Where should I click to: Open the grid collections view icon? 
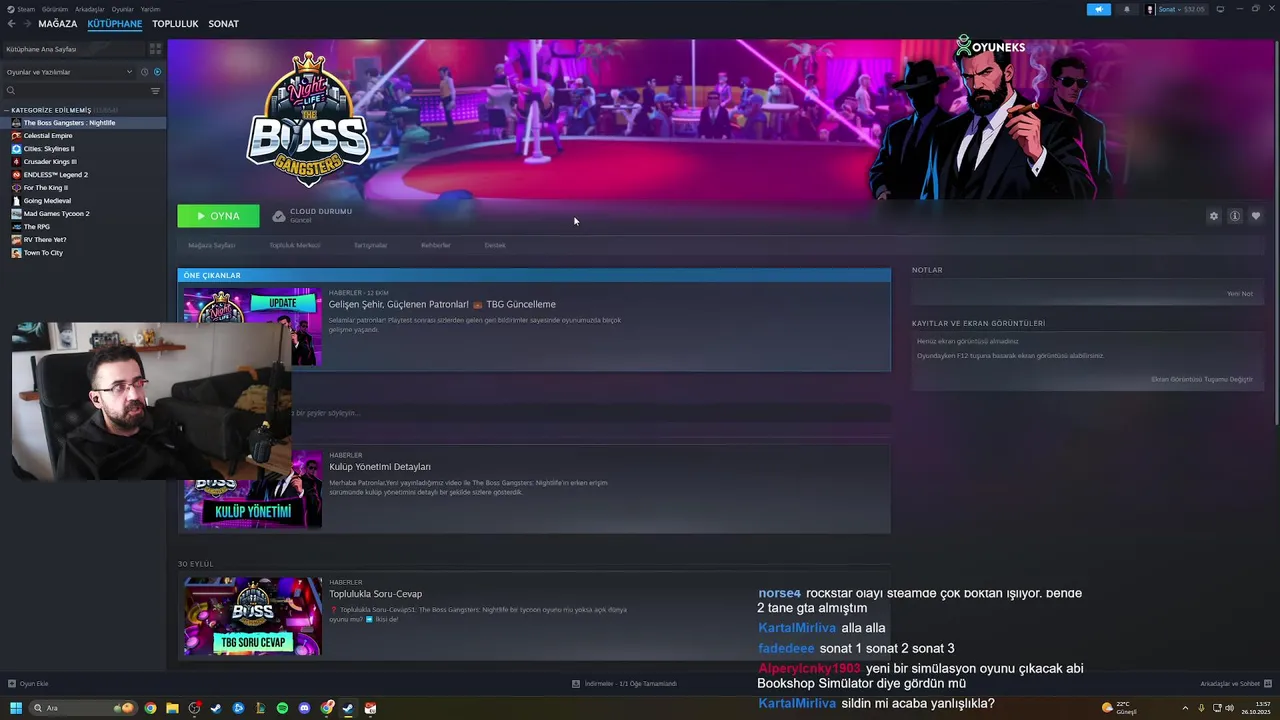(x=155, y=48)
